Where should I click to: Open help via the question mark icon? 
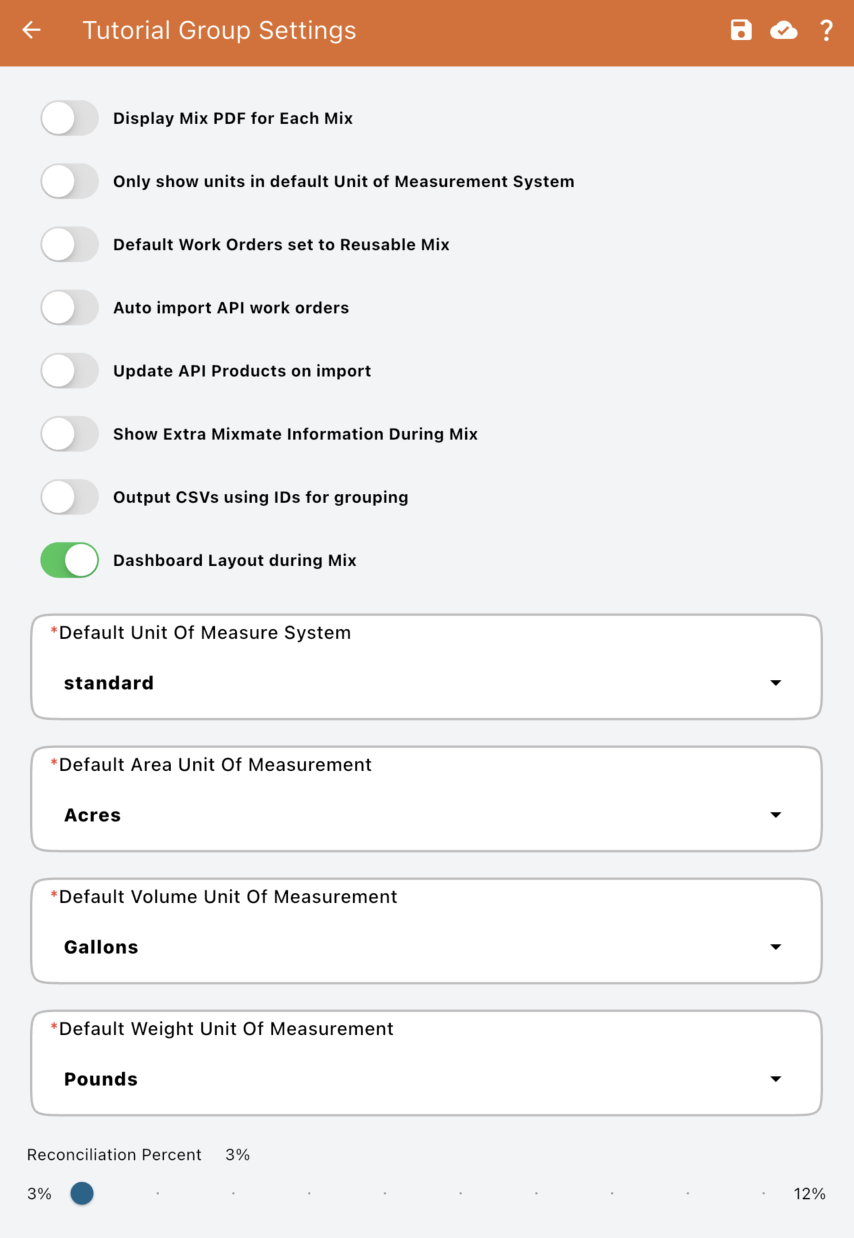coord(826,30)
